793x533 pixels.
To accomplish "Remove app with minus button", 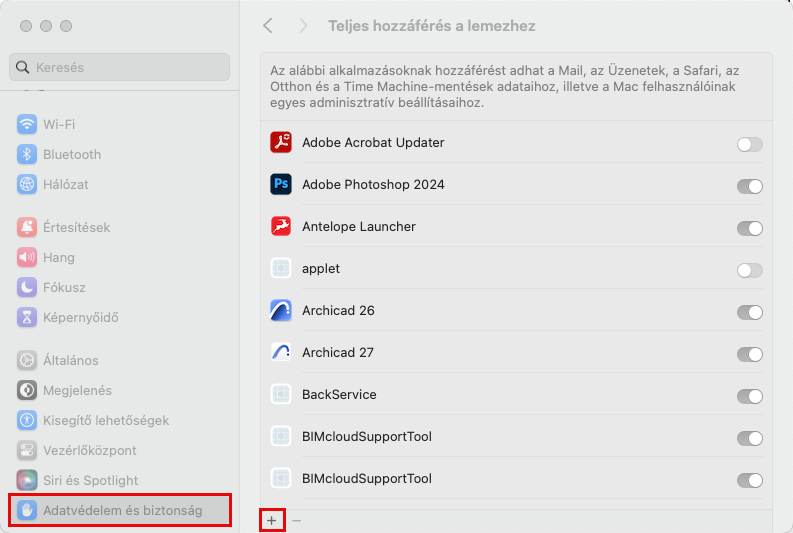I will click(296, 520).
